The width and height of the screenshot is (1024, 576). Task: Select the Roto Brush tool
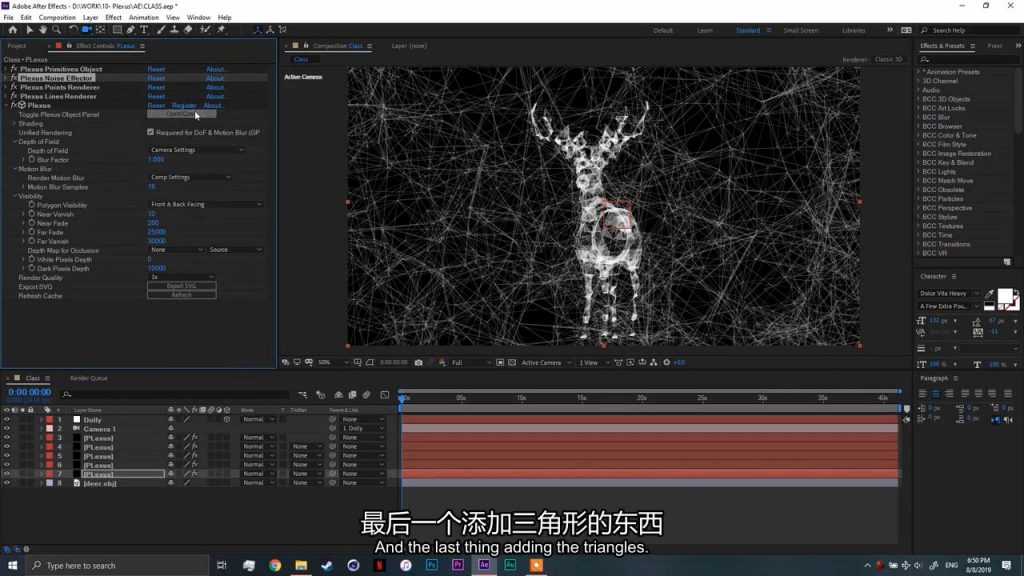point(205,29)
